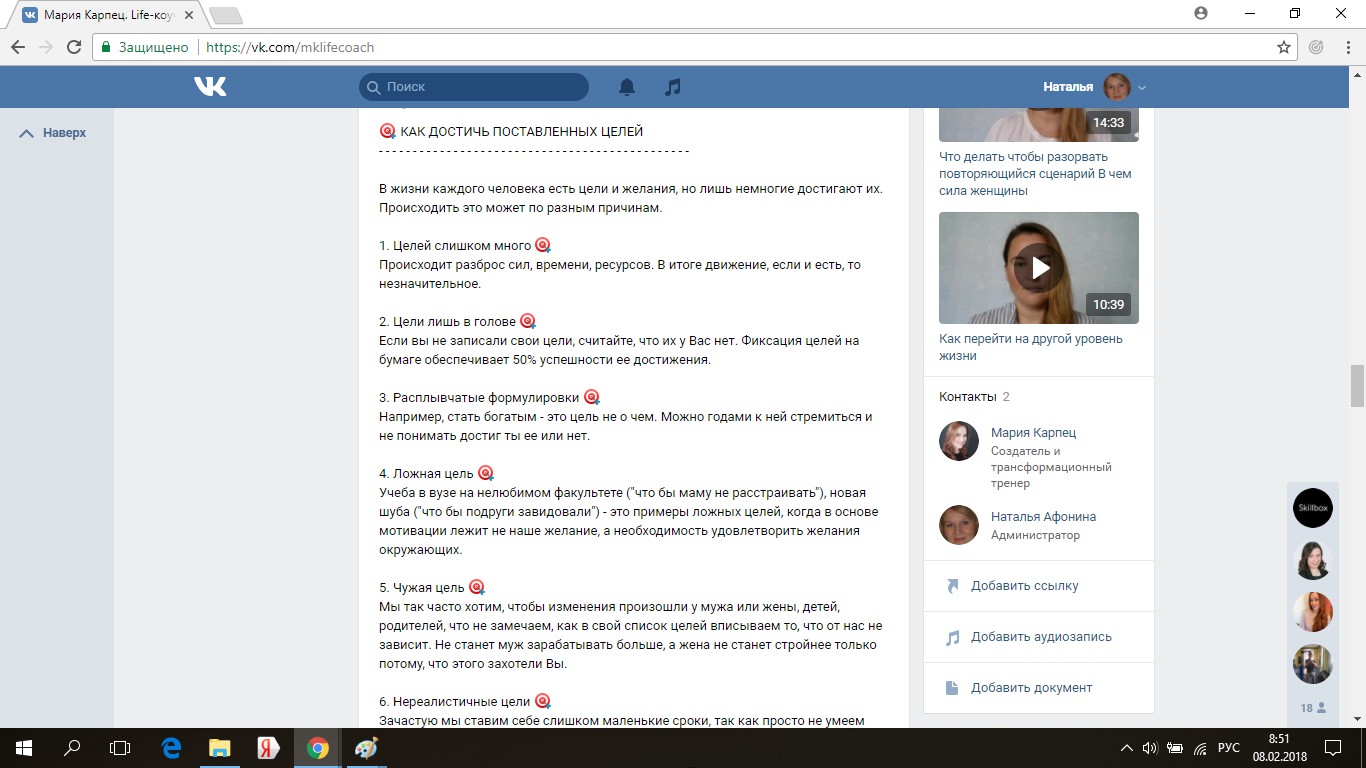Click the browser back arrow
1366x768 pixels.
click(18, 47)
